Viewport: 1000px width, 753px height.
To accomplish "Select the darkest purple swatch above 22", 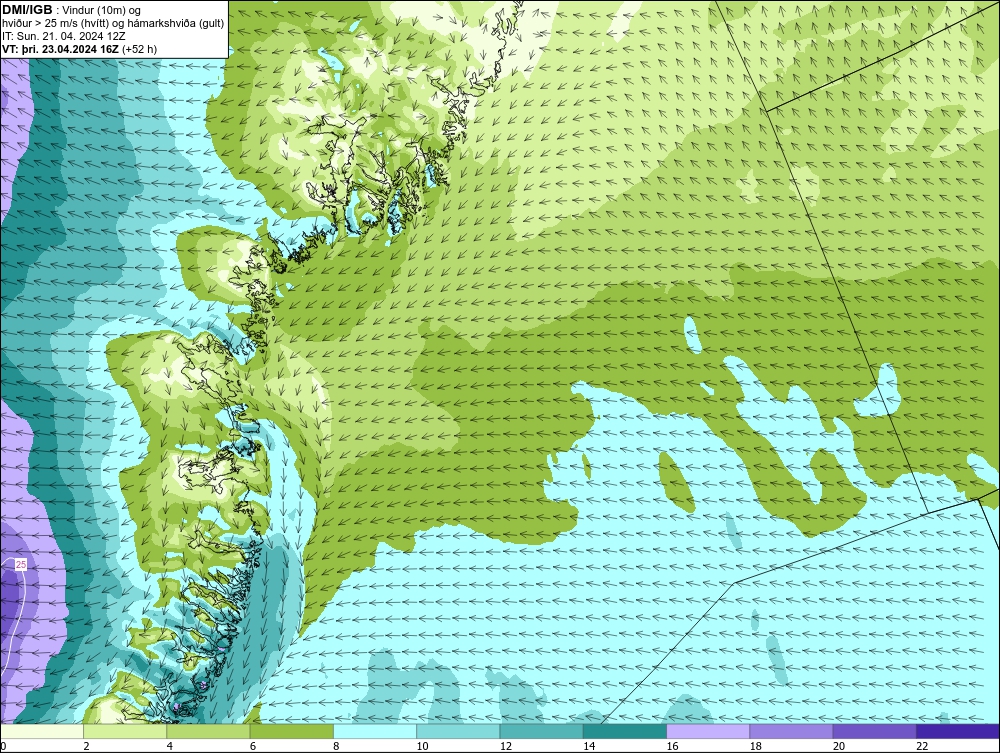I will (959, 731).
